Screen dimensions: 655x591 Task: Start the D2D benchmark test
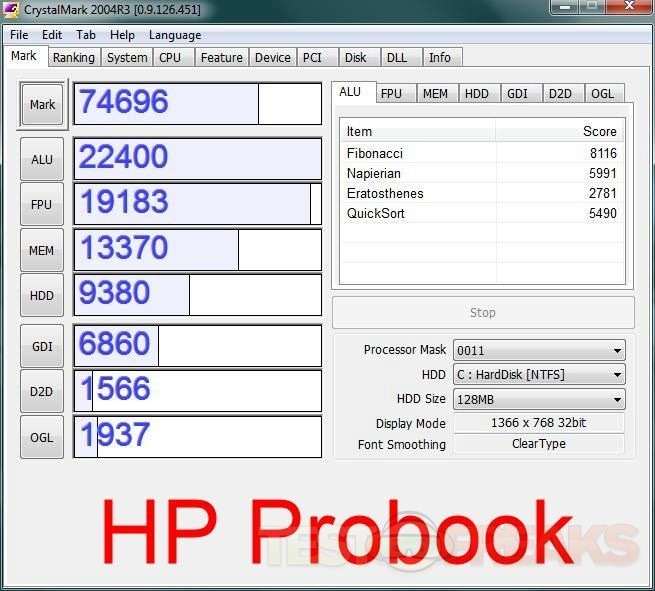coord(42,391)
